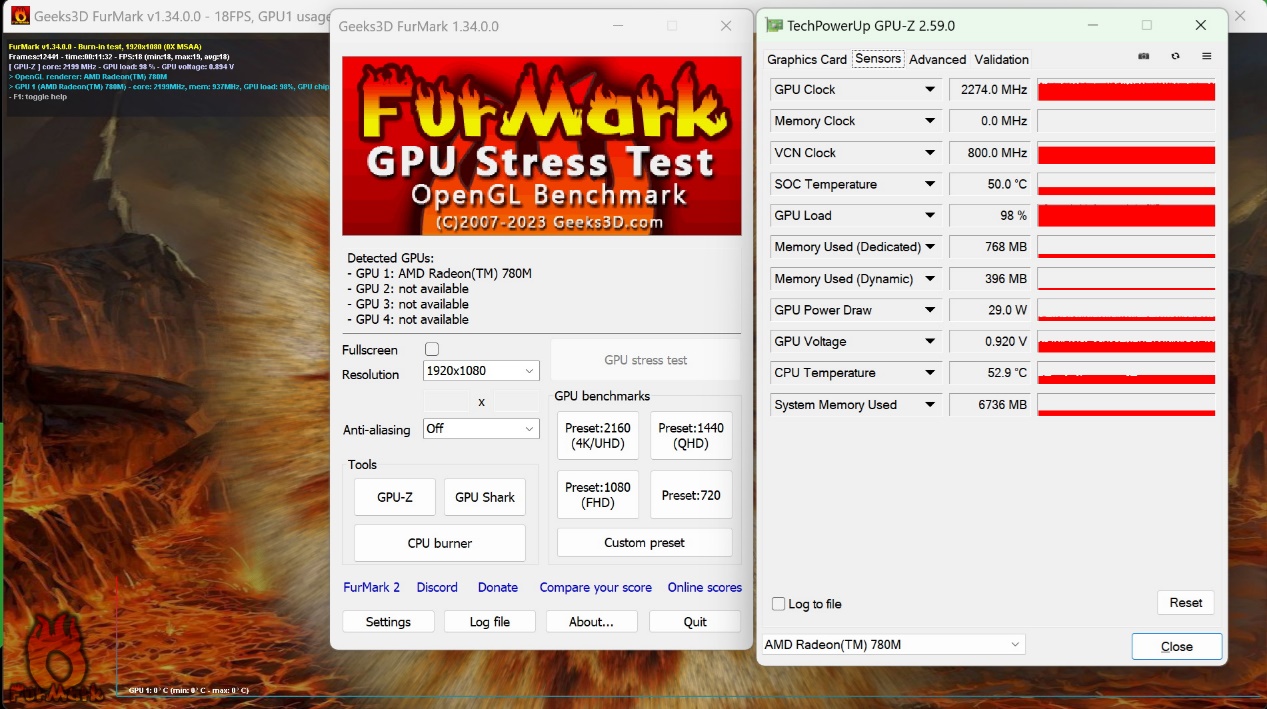Enable the Log to file checkbox
This screenshot has height=709, width=1267.
778,604
